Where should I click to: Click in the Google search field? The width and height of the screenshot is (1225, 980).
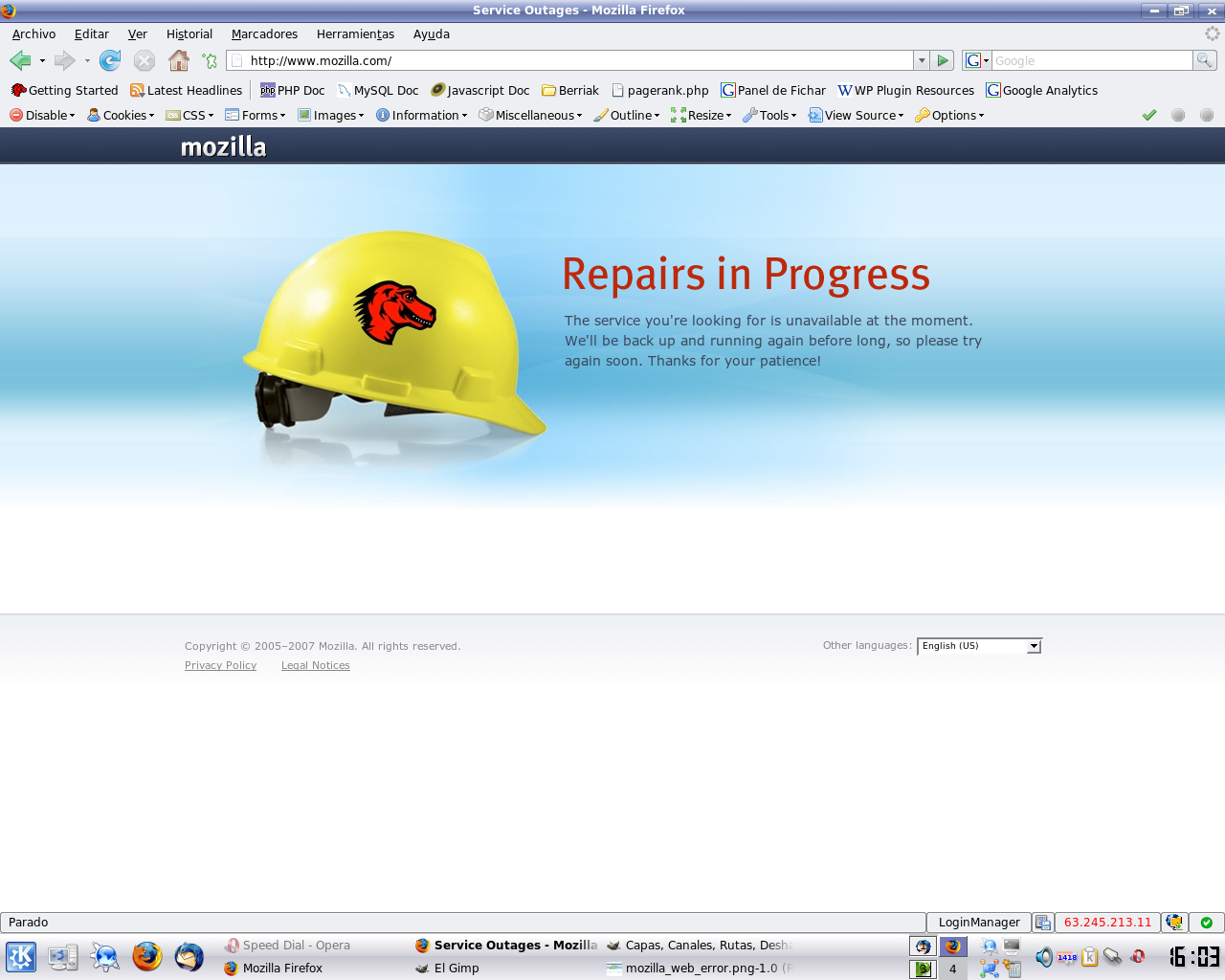[x=1092, y=60]
